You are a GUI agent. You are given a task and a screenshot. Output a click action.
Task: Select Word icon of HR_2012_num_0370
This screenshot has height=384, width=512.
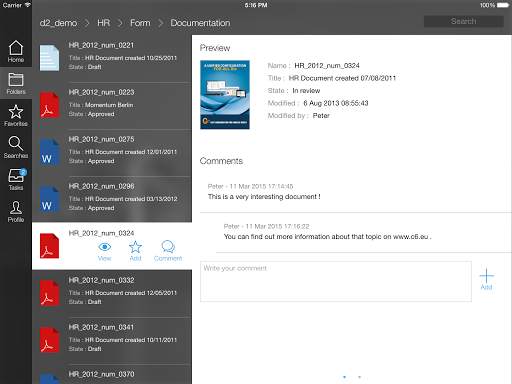[x=49, y=379]
